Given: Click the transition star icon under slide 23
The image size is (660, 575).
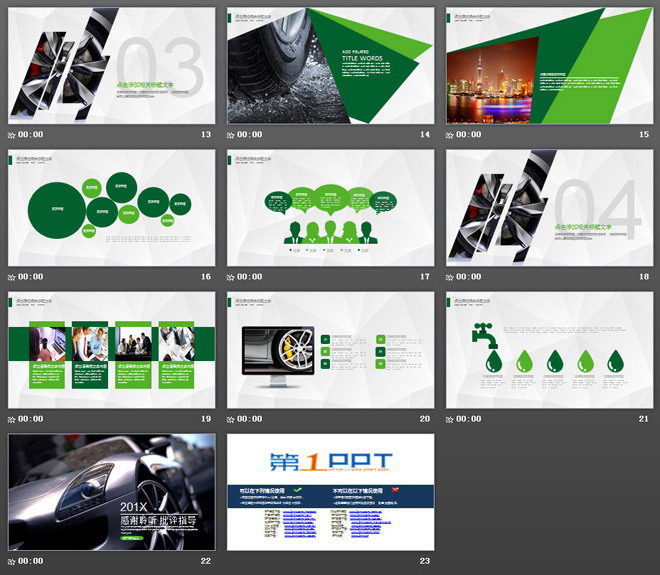Looking at the screenshot, I should (231, 561).
